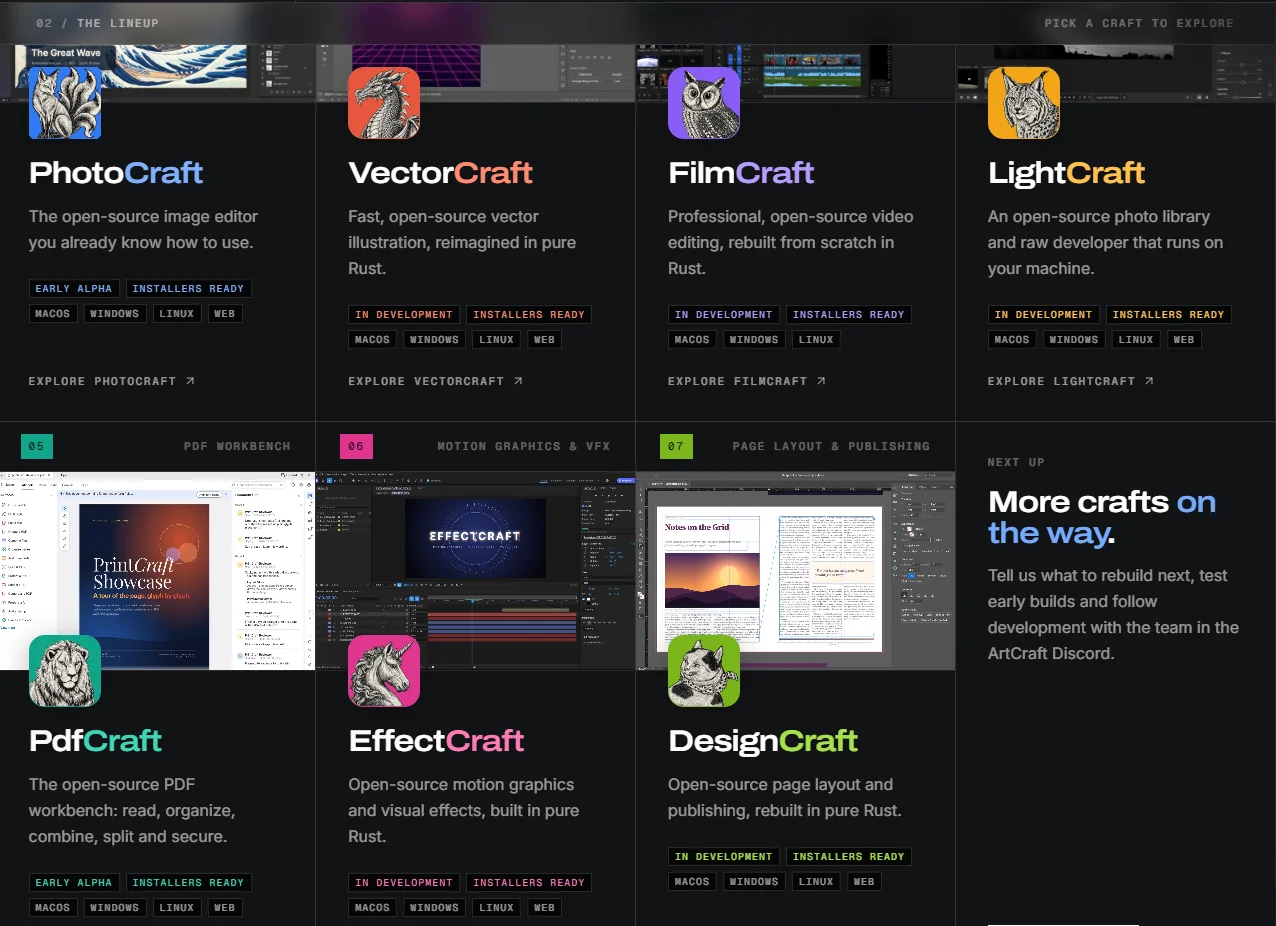
Task: Select the FilmCraft owl app icon
Action: [704, 103]
